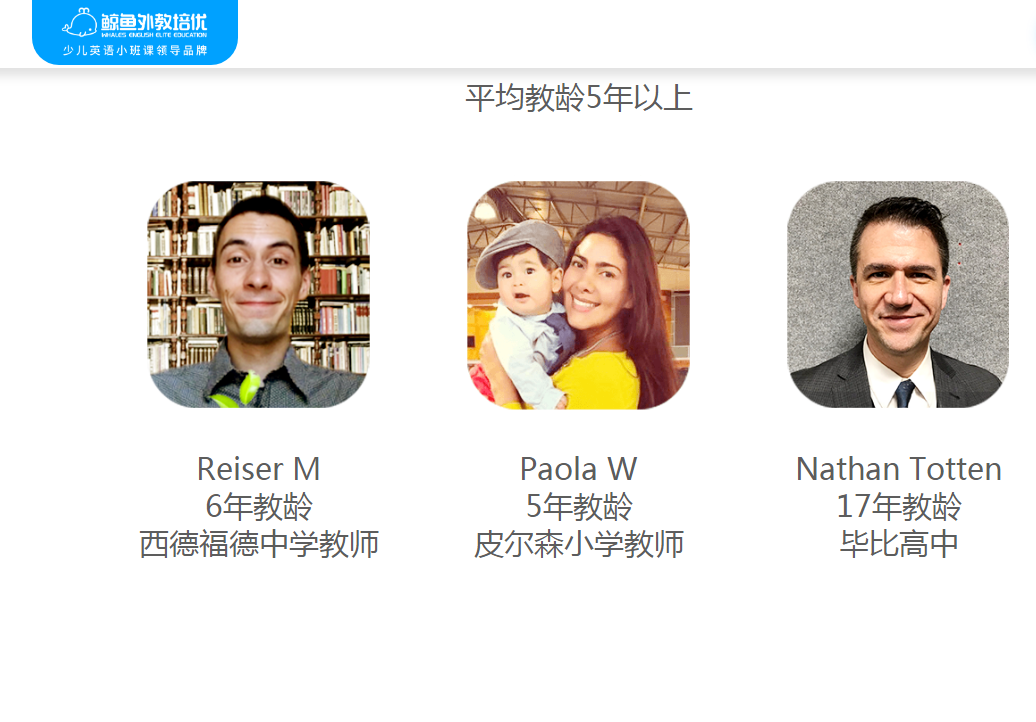The width and height of the screenshot is (1036, 722).
Task: Click the 皮尔森小学教师 school label
Action: tap(579, 544)
